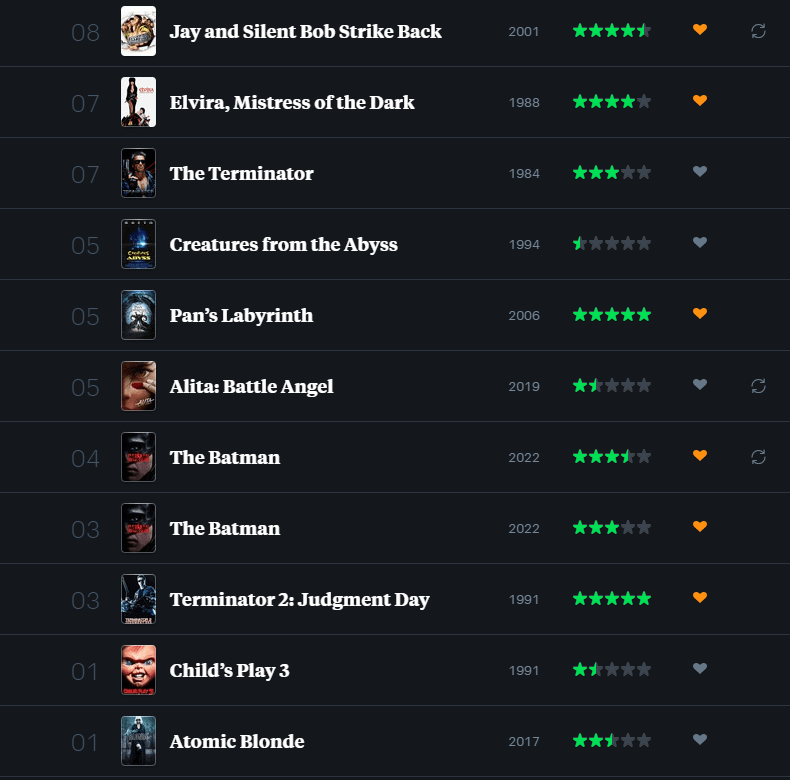Viewport: 790px width, 780px height.
Task: Open the Atomic Blonde title link
Action: pyautogui.click(x=237, y=742)
